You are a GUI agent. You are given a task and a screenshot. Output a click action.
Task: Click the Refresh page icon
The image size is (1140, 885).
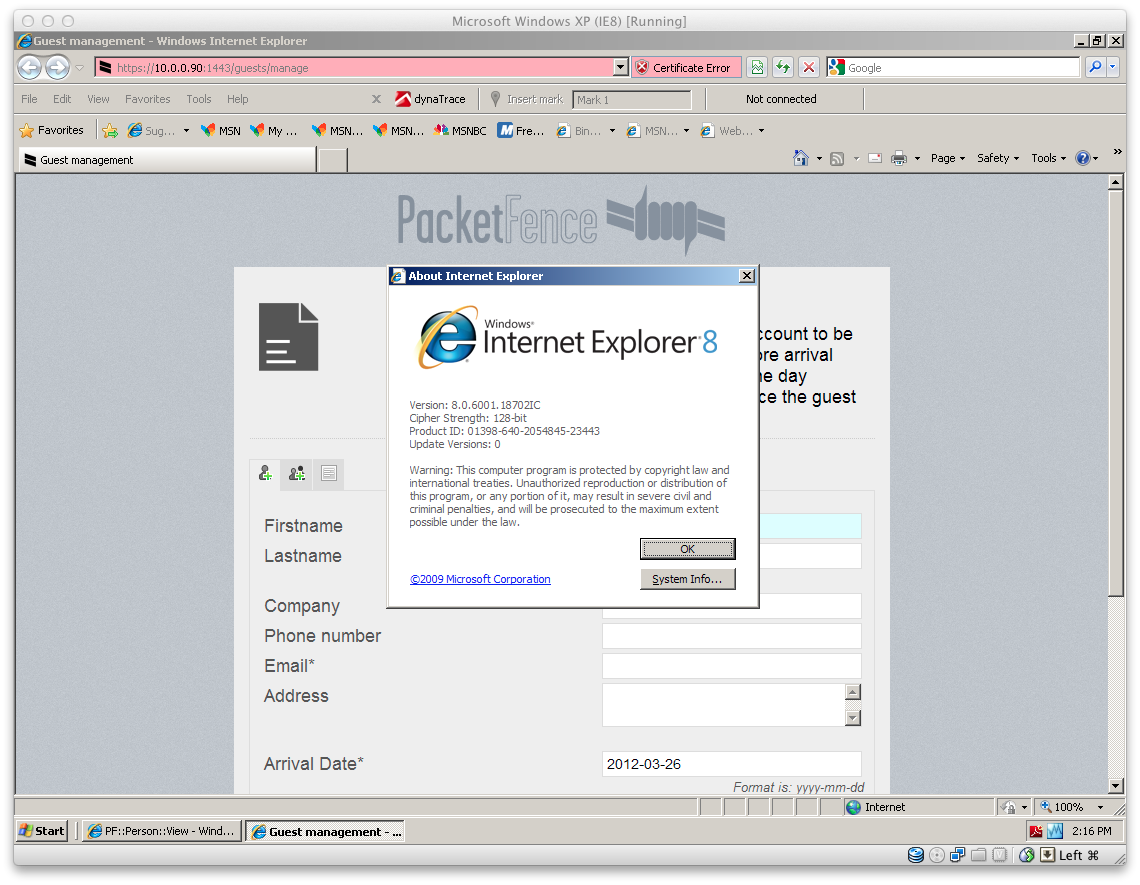tap(783, 68)
